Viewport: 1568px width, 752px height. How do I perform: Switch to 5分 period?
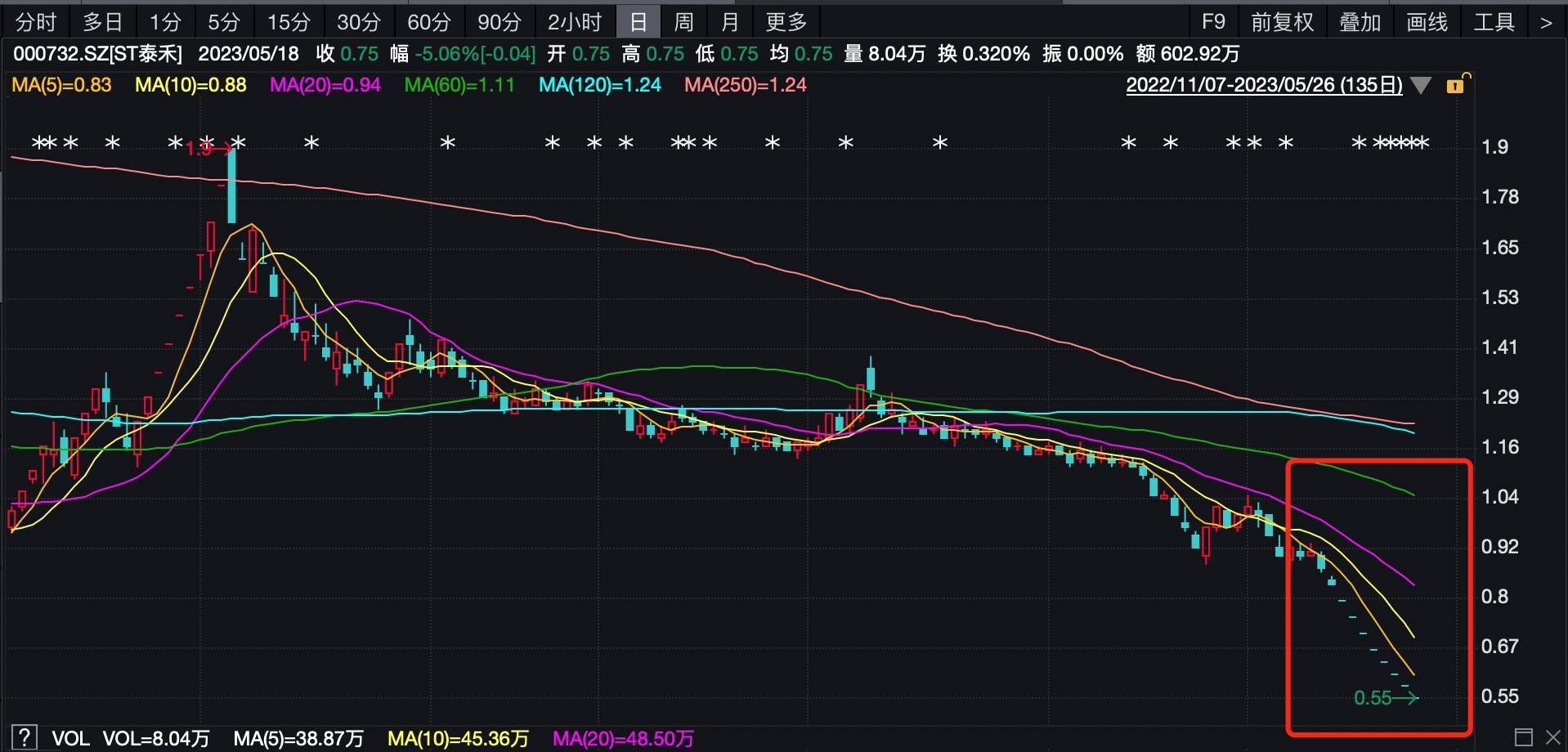tap(224, 22)
